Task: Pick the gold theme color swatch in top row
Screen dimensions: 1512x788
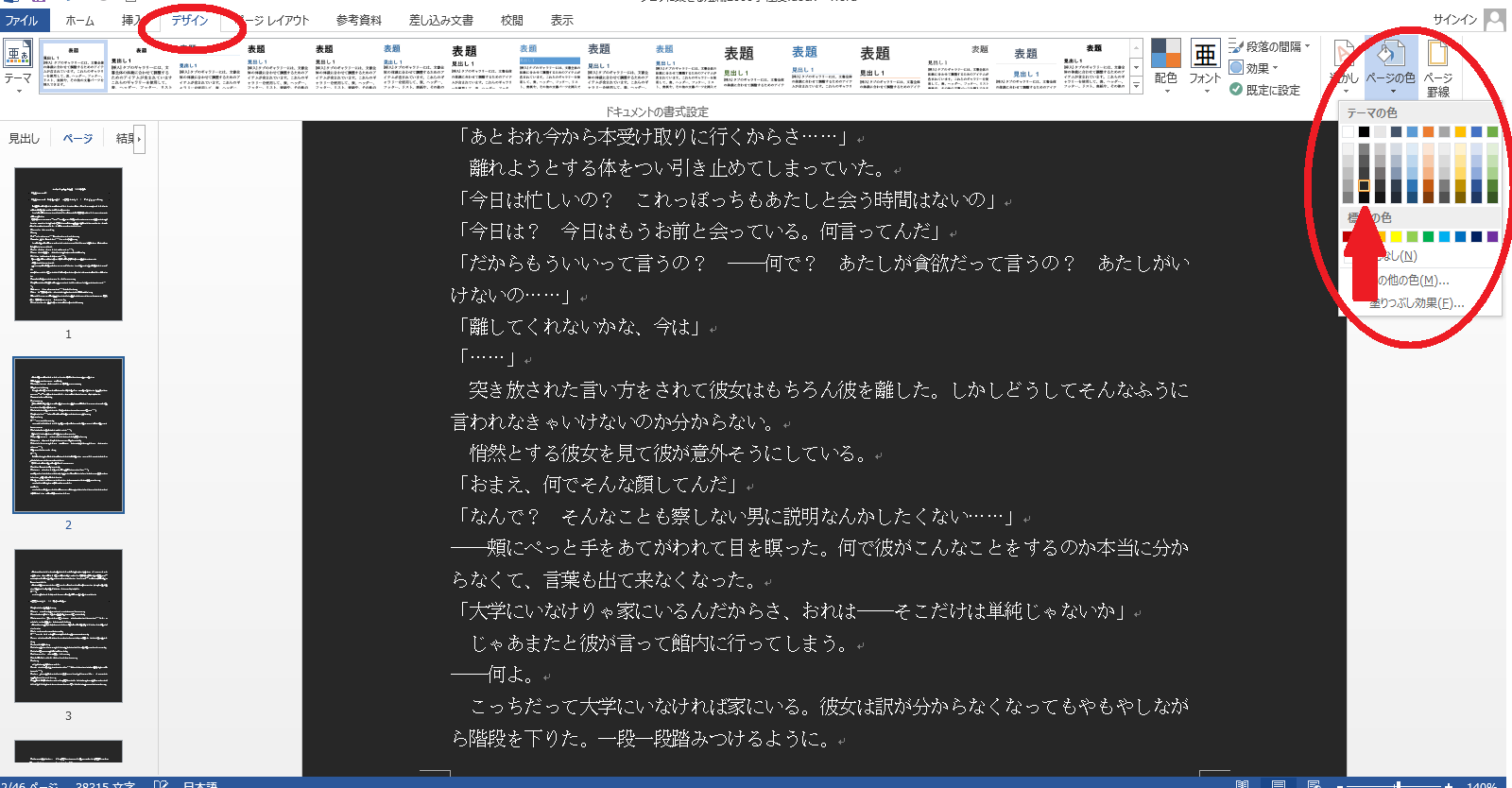Action: pos(1460,131)
